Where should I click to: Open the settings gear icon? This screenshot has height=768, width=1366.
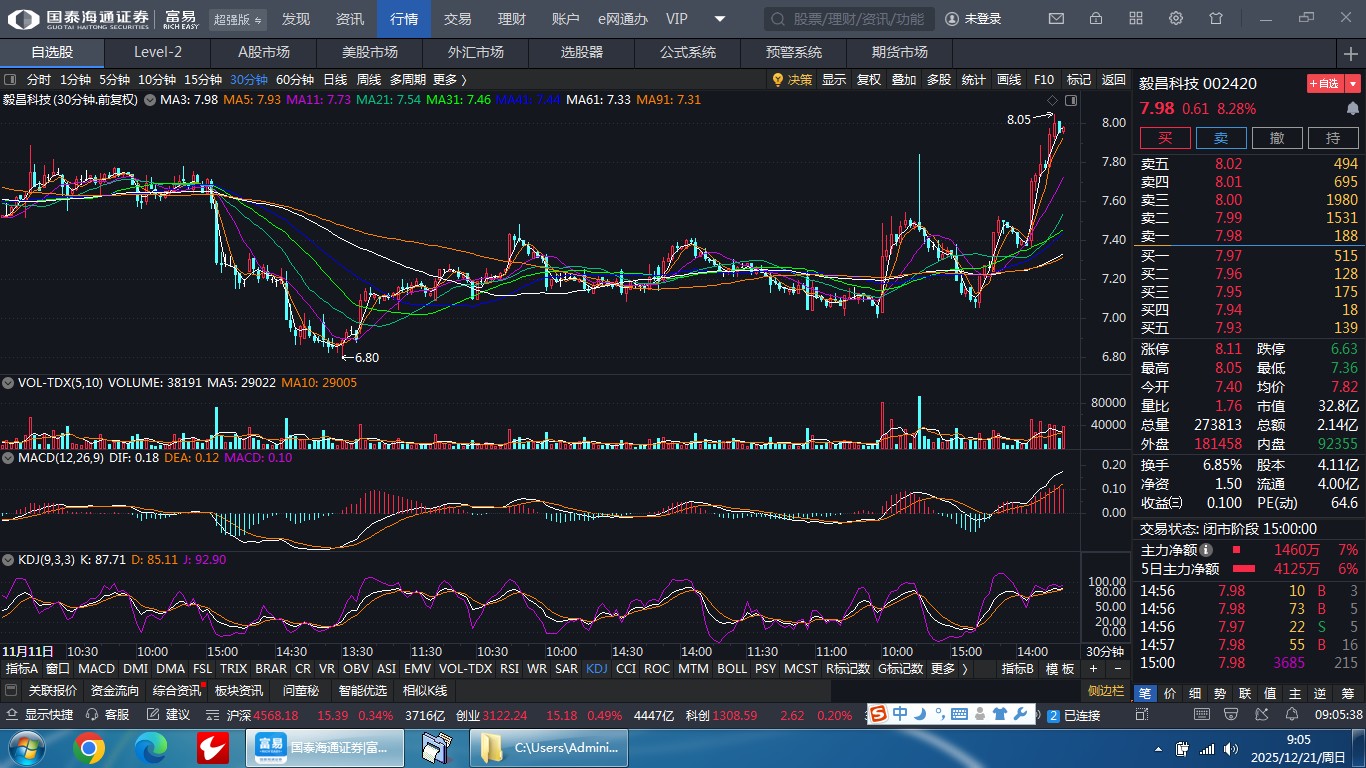pos(1176,19)
